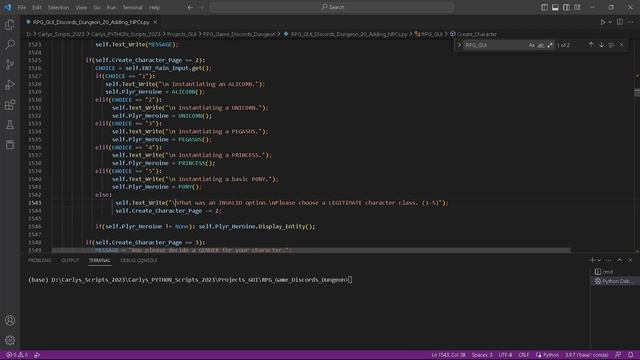The height and width of the screenshot is (360, 640).
Task: Select the cmd terminal in terminal list
Action: [614, 272]
